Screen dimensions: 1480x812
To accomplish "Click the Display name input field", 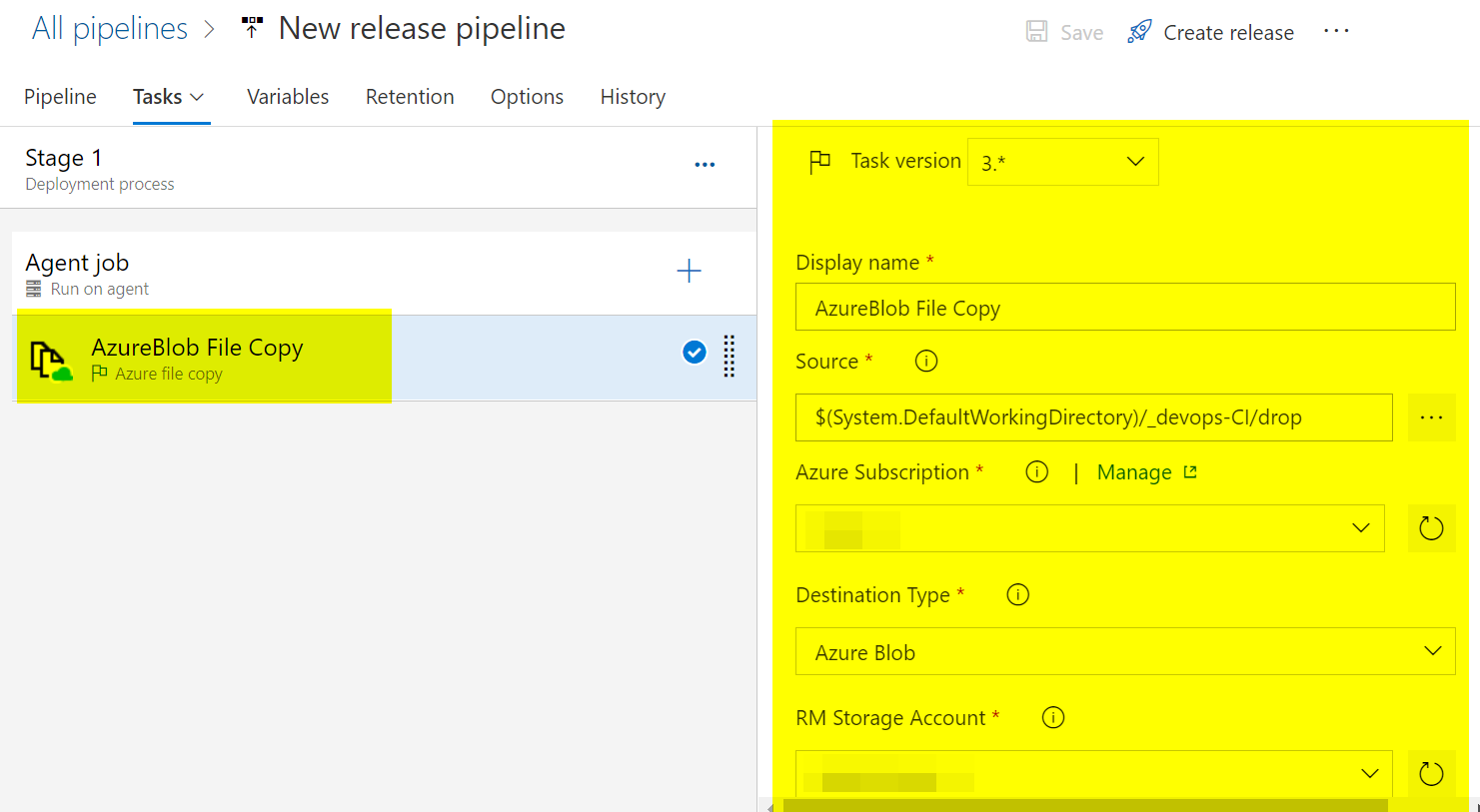I will tap(1125, 307).
